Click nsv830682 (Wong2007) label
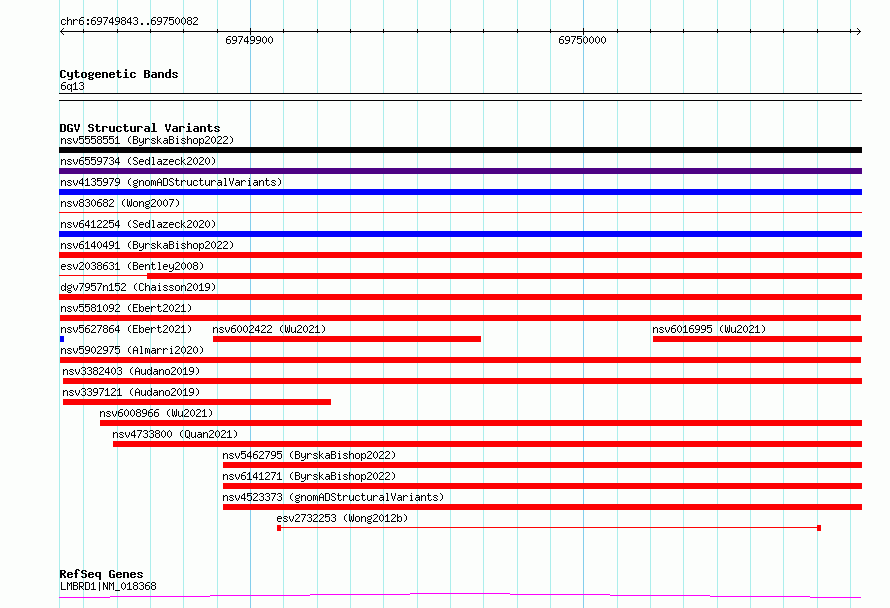890x608 pixels. 120,203
